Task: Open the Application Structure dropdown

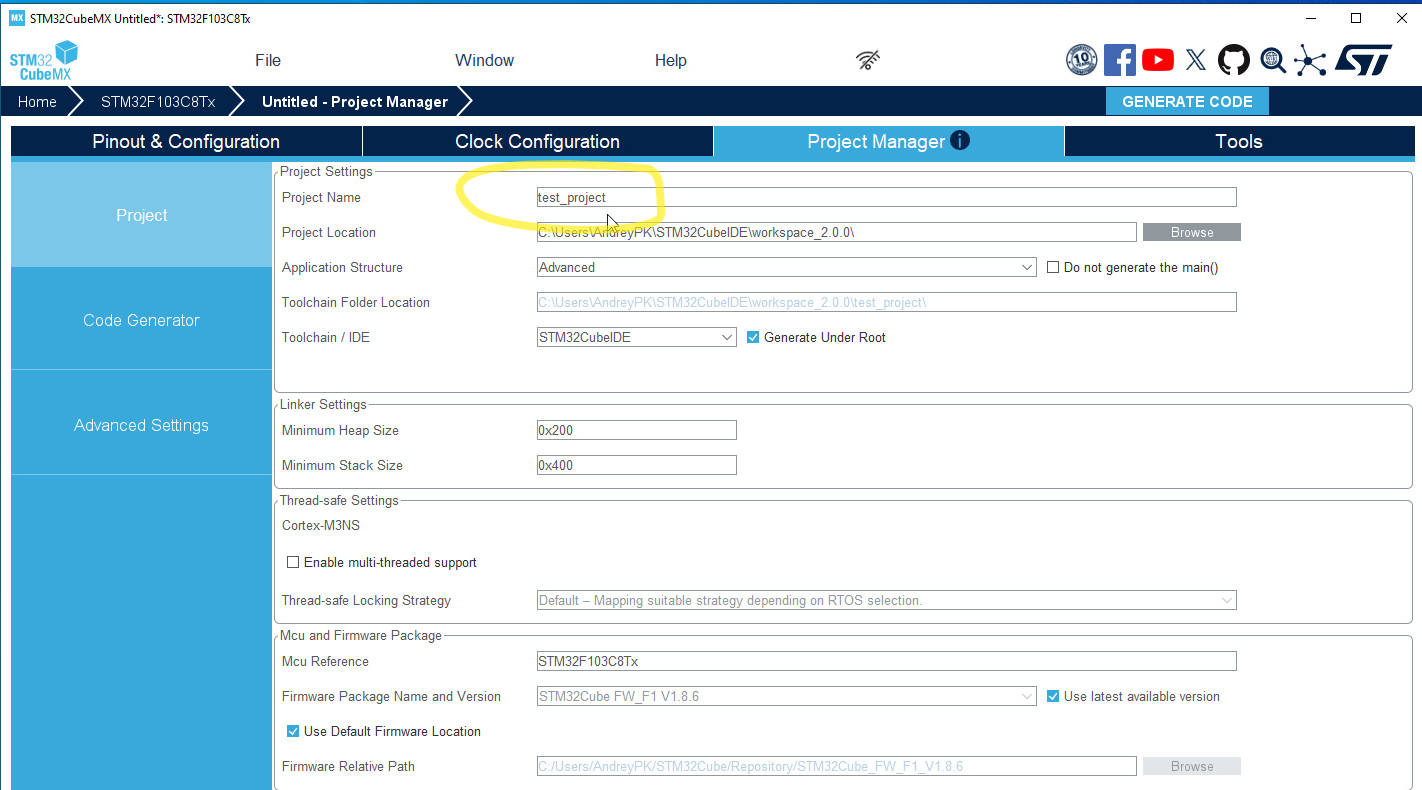Action: [787, 267]
